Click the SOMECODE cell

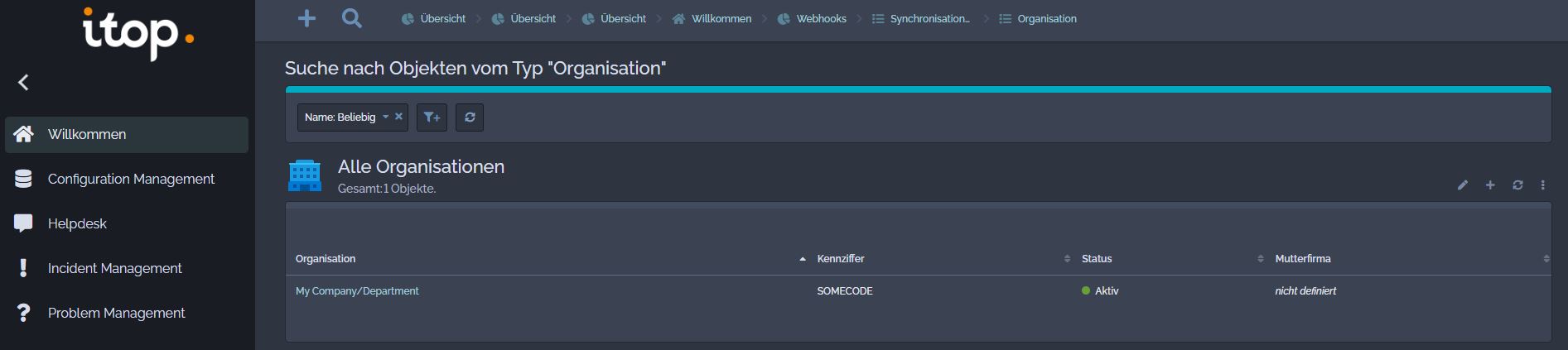pos(845,291)
